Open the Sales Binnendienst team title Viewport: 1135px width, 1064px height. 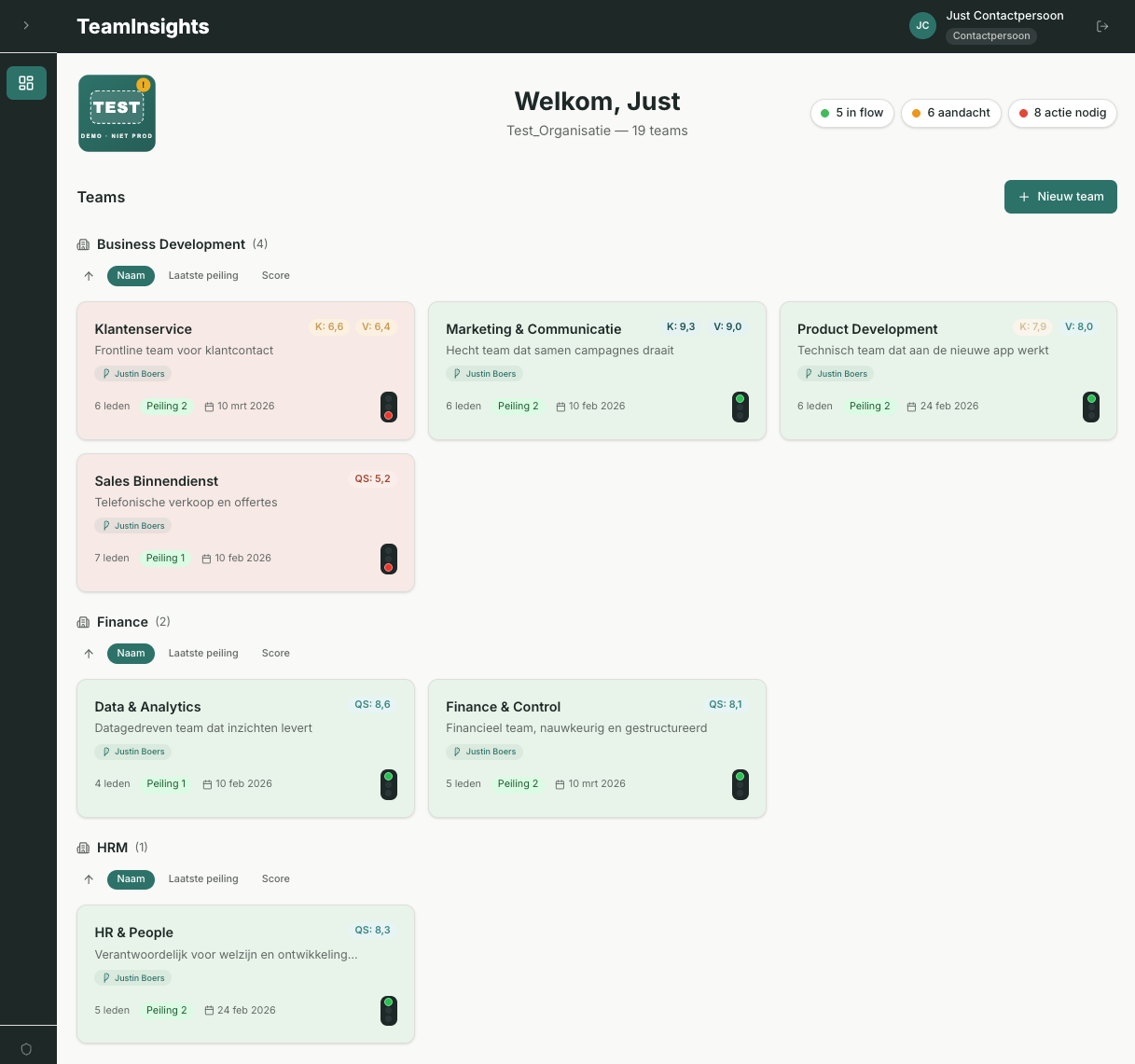(x=157, y=481)
